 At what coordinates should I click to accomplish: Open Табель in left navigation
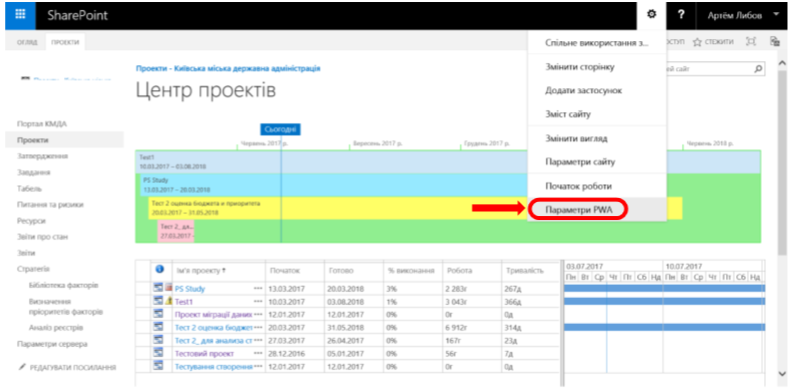point(29,188)
